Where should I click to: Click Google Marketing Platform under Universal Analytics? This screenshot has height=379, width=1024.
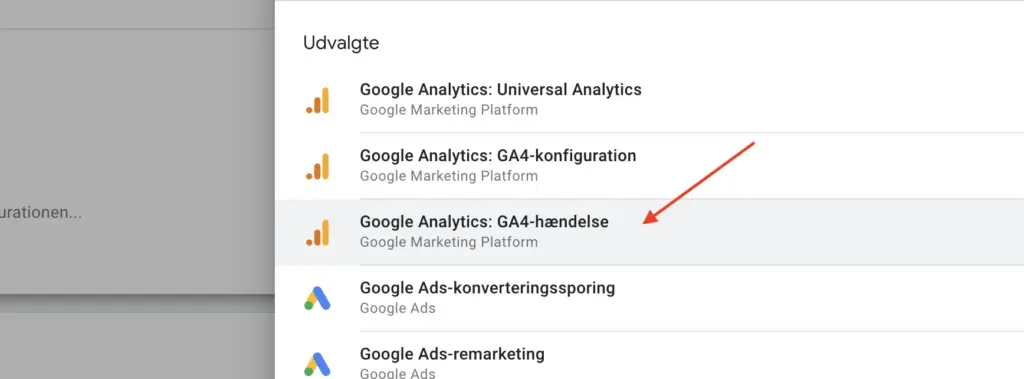[449, 110]
